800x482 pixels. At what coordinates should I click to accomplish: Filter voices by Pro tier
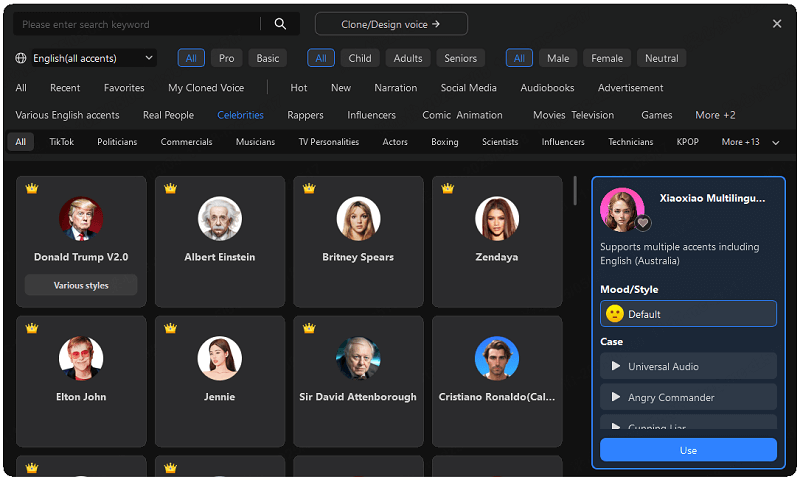(x=227, y=58)
